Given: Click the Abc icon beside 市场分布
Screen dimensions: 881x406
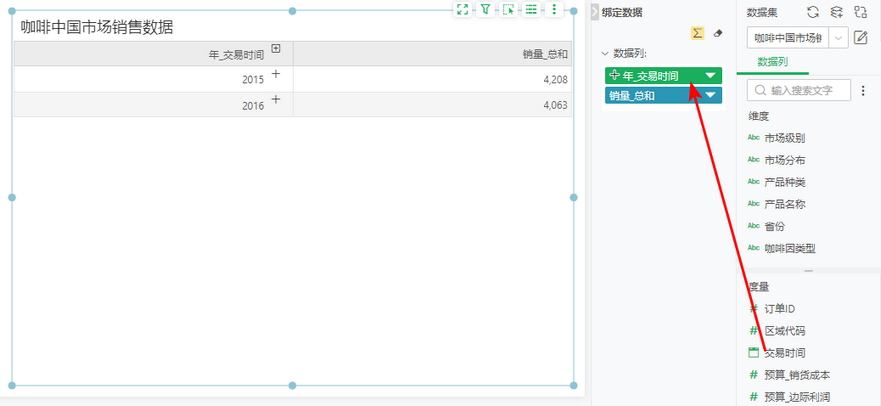Looking at the screenshot, I should [753, 160].
